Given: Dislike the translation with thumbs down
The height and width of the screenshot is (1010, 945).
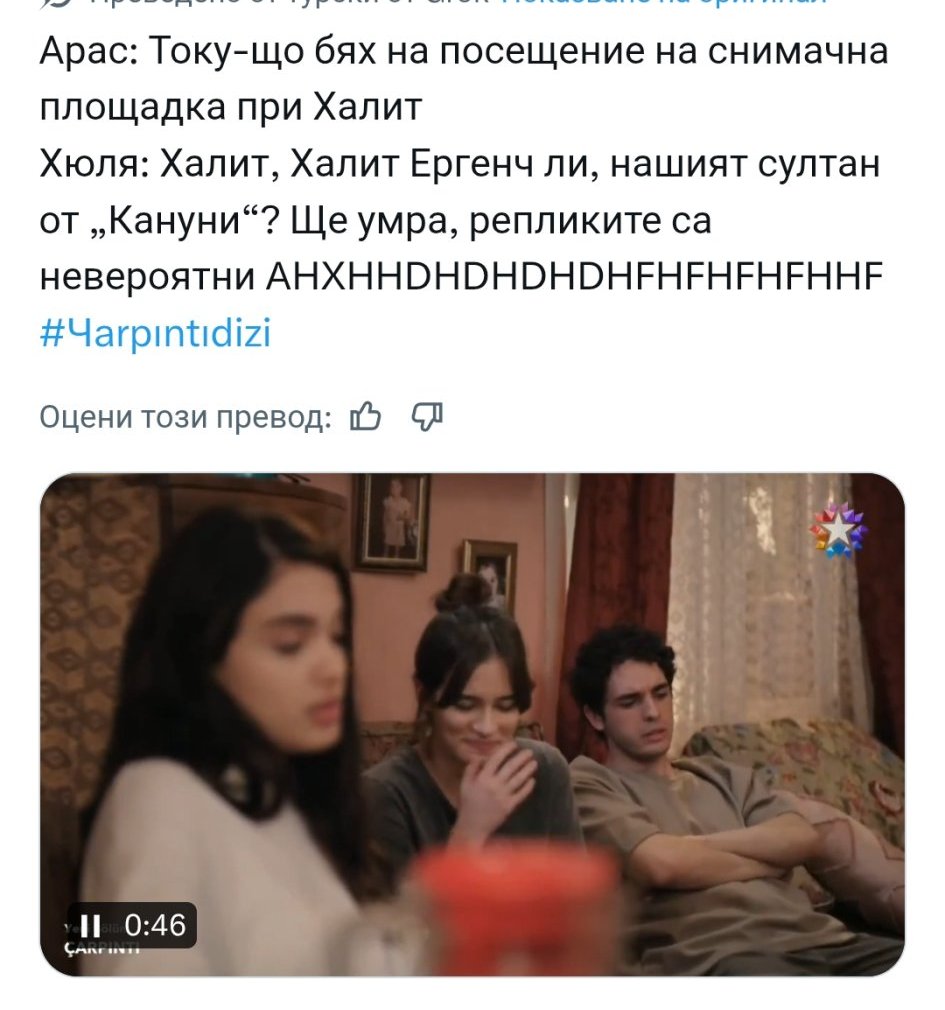Looking at the screenshot, I should [427, 417].
